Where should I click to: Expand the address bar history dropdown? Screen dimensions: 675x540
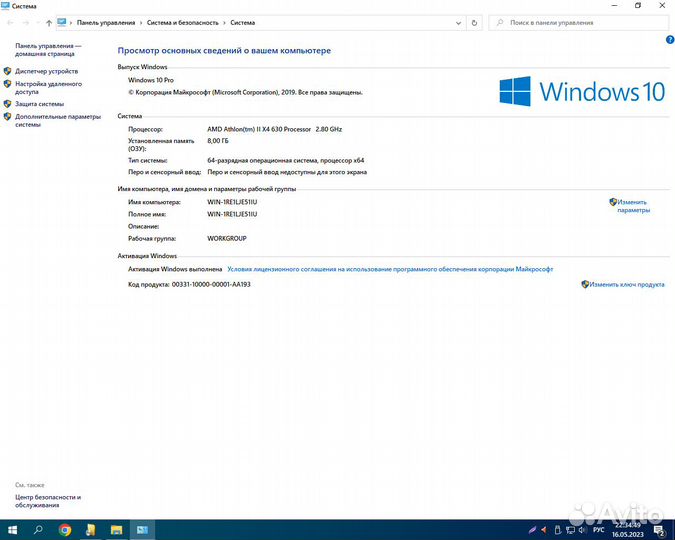pyautogui.click(x=458, y=23)
